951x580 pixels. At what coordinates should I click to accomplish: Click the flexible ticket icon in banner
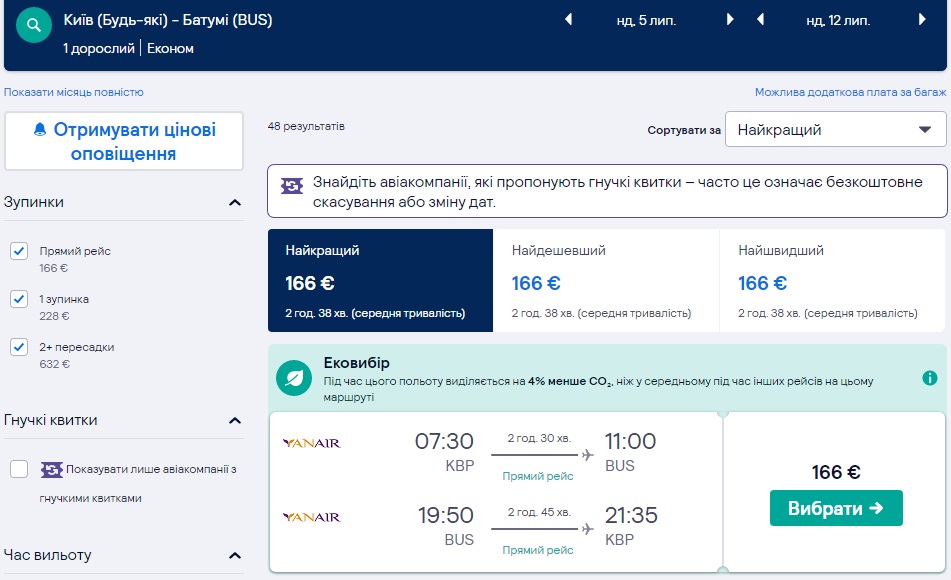pos(292,186)
